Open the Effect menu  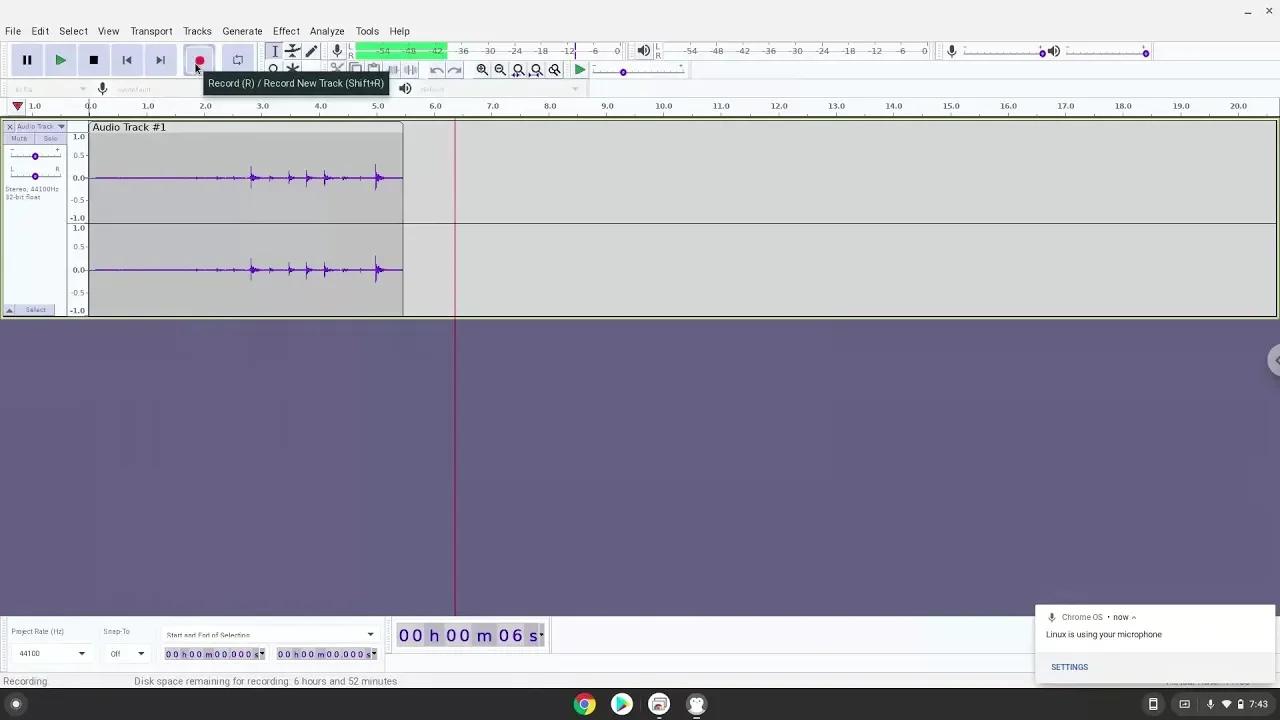[x=286, y=31]
